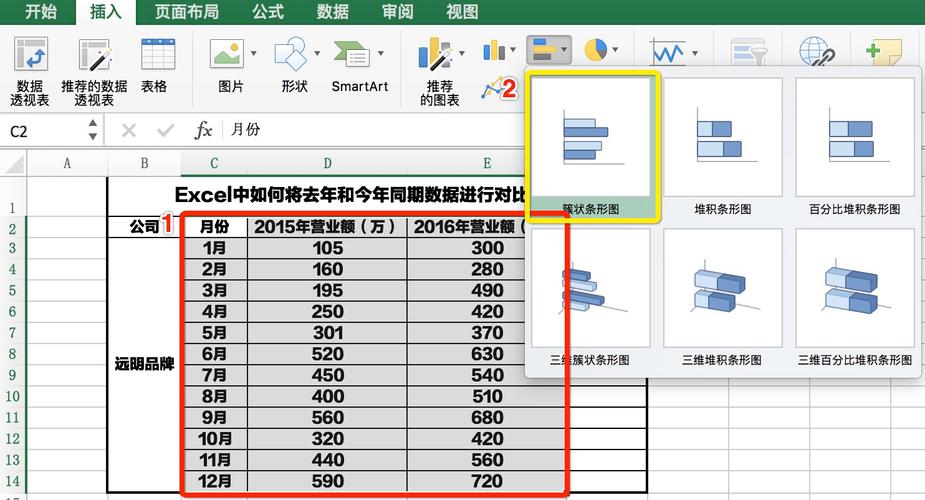This screenshot has height=500, width=925.
Task: Switch to the 页面布局 tab
Action: pyautogui.click(x=186, y=12)
